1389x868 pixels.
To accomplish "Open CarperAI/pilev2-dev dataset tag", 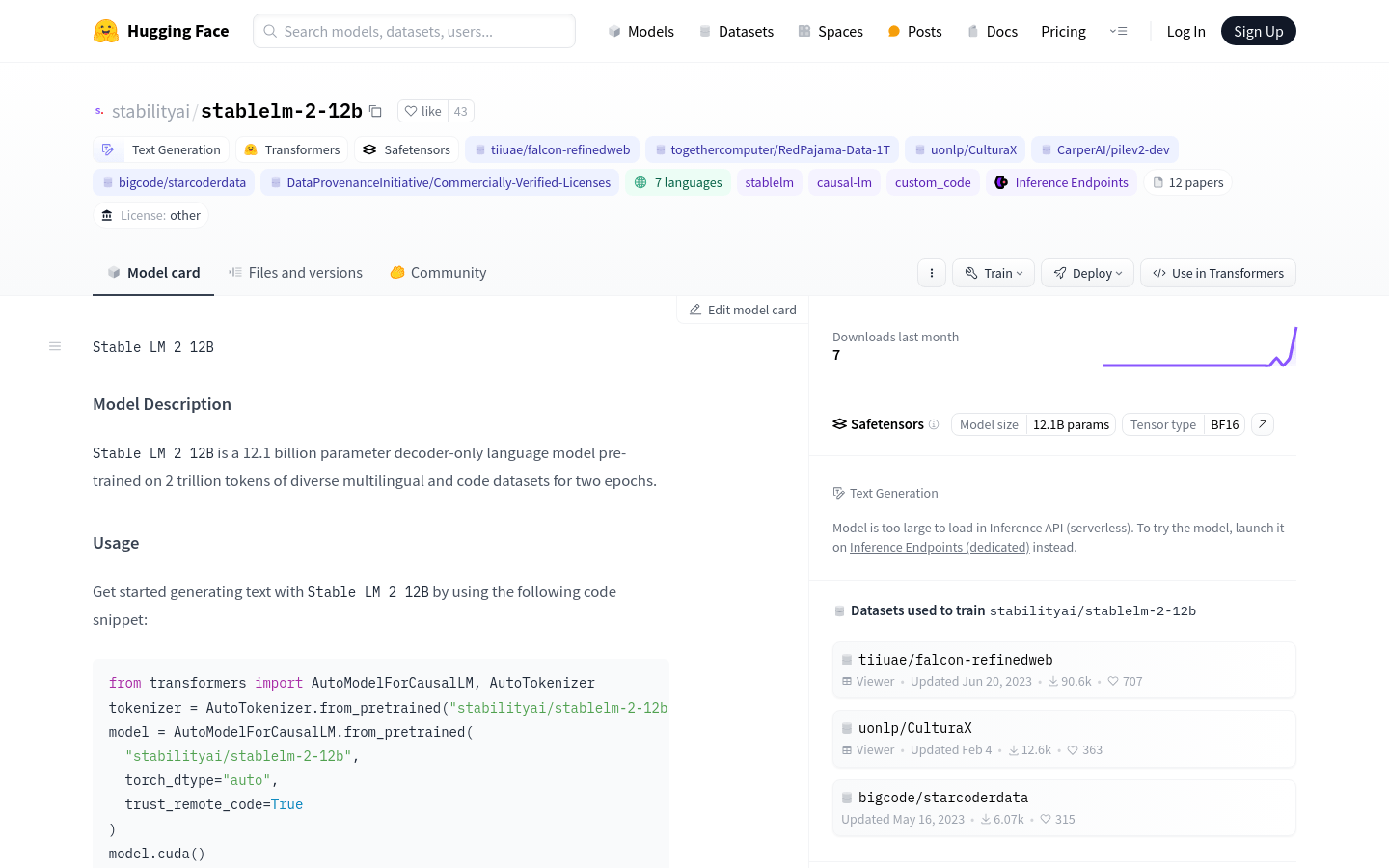I will coord(1104,149).
